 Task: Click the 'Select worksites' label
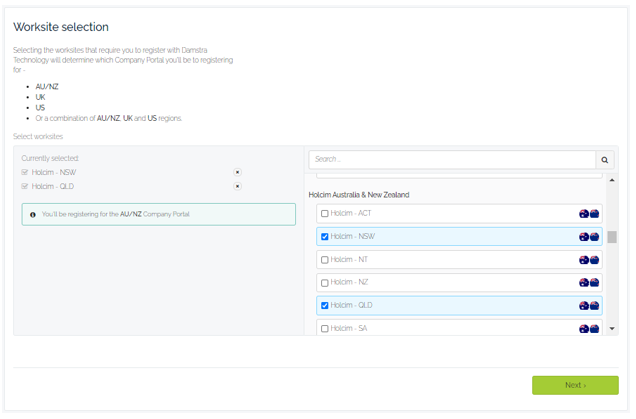(x=38, y=136)
